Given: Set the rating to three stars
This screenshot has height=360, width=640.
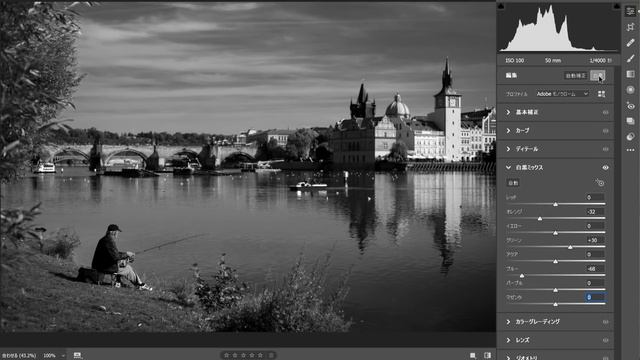Looking at the screenshot, I should 243,356.
